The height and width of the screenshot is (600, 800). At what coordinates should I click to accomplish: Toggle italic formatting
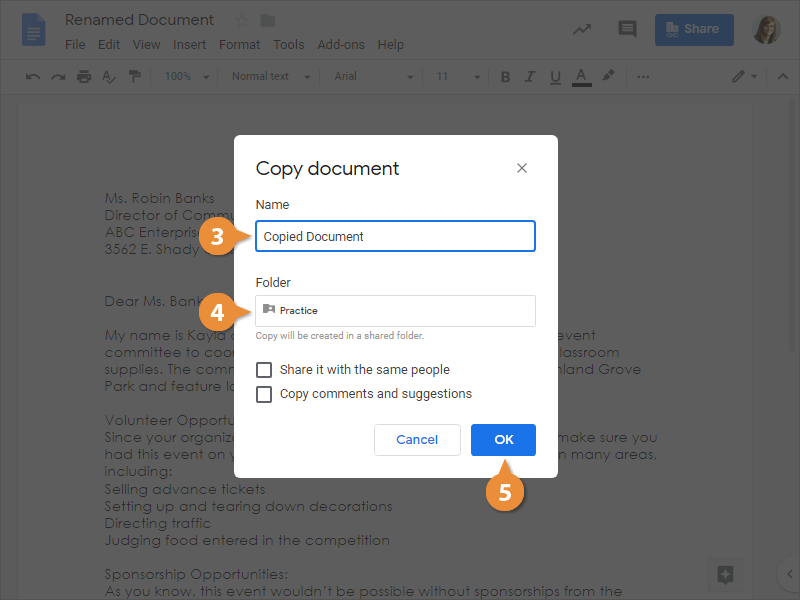click(x=530, y=77)
